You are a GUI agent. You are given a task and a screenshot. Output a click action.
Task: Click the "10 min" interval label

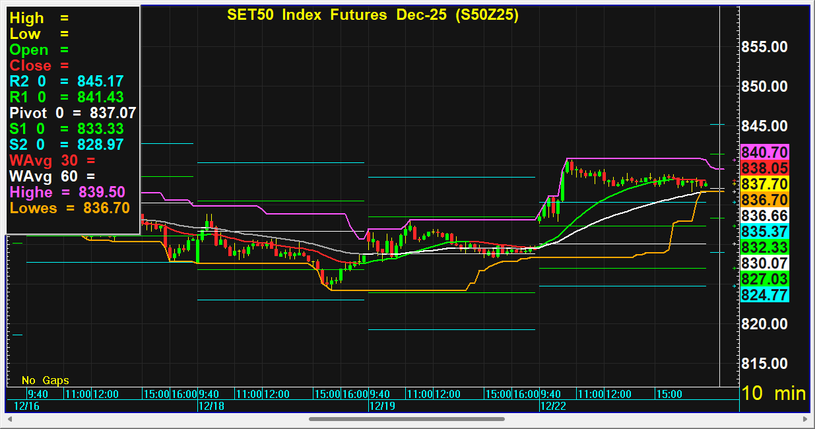[x=774, y=394]
